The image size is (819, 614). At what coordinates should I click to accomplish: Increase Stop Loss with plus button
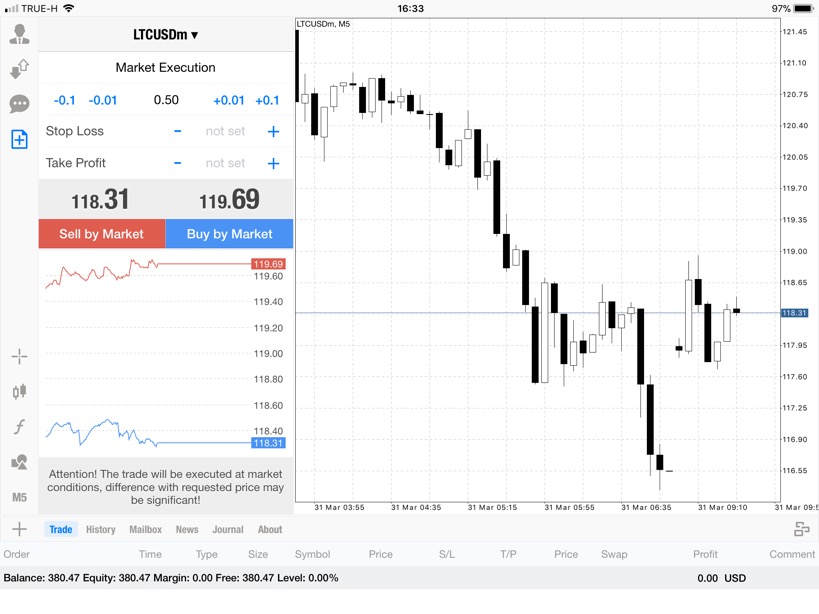coord(273,132)
